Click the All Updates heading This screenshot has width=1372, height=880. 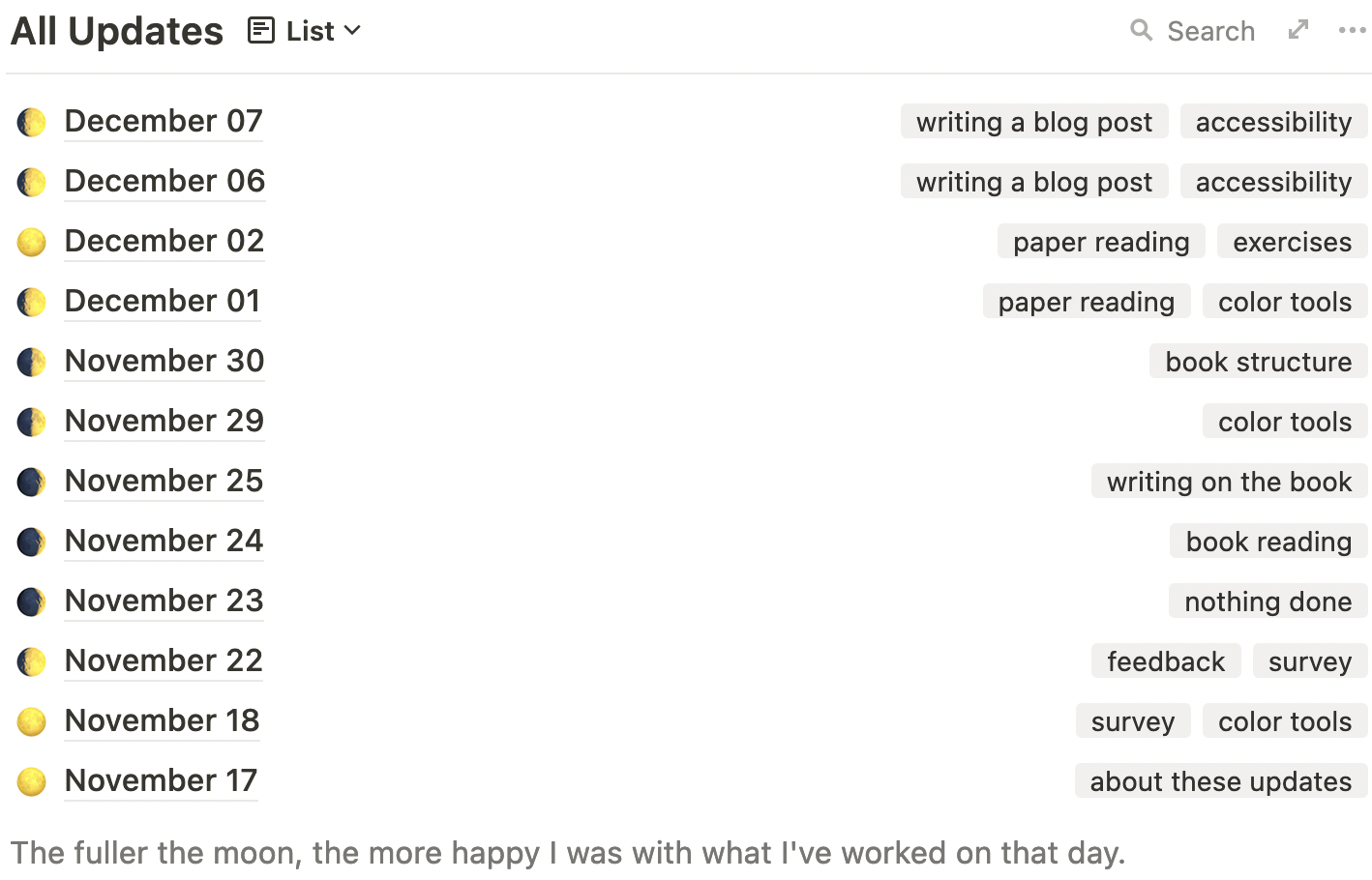(117, 31)
